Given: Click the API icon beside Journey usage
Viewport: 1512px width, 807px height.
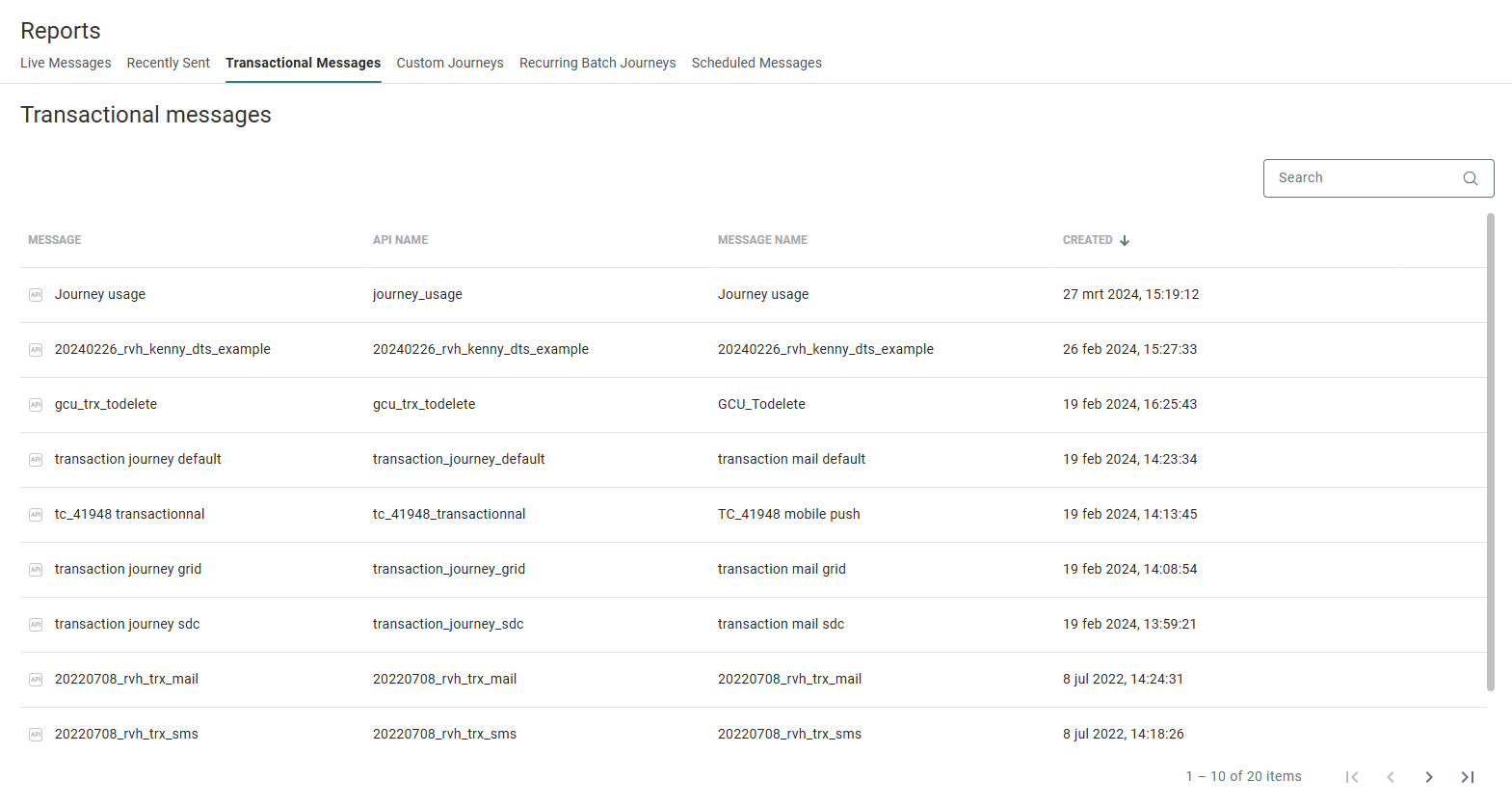Looking at the screenshot, I should 36,295.
